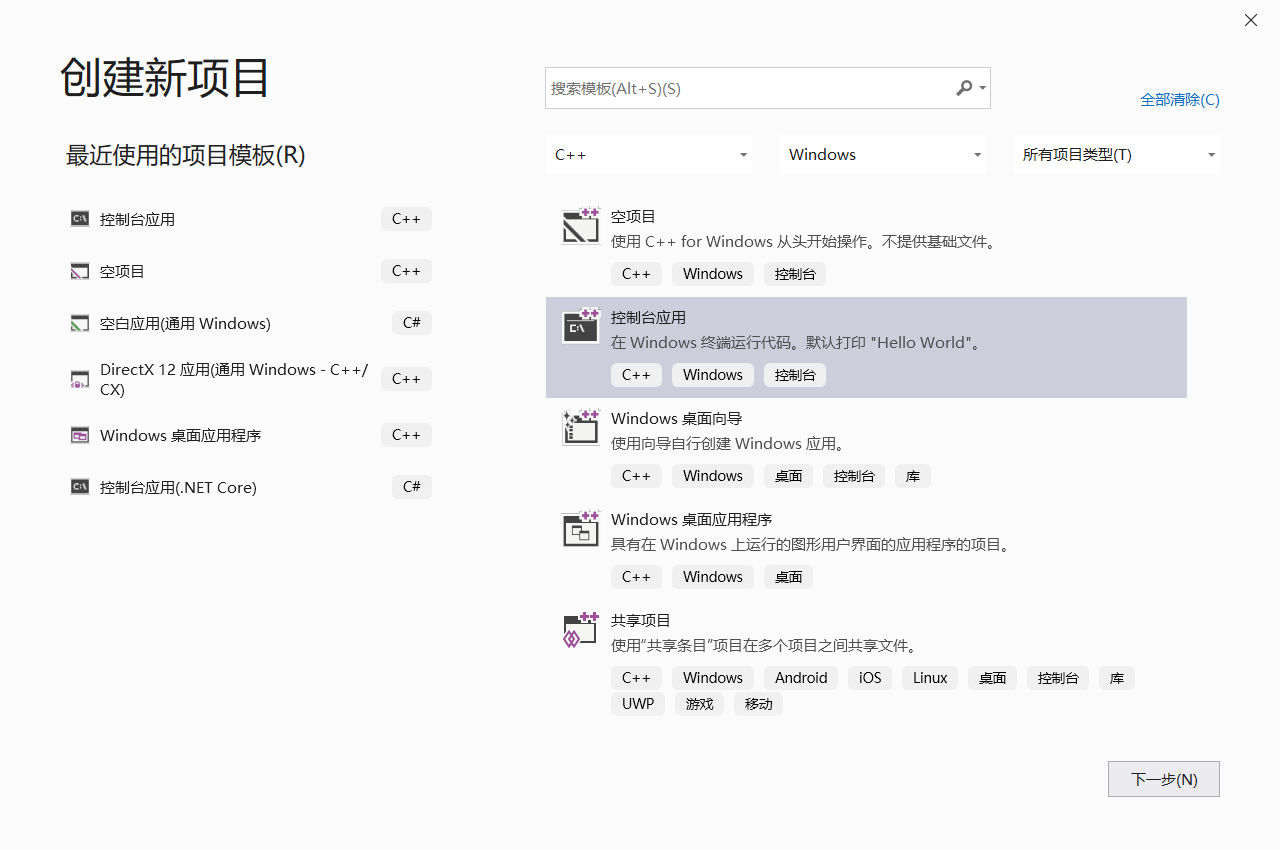Click the 桌面 tag under Windows 桌面应用程序

[788, 576]
